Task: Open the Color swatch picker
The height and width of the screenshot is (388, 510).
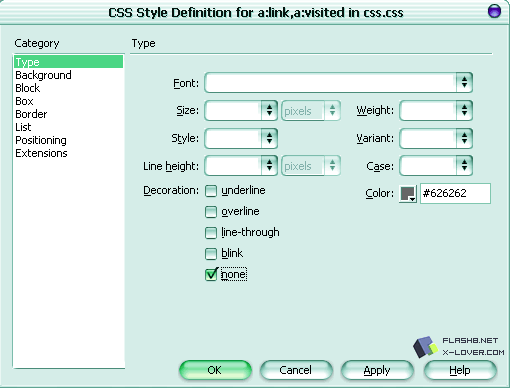Action: 408,193
